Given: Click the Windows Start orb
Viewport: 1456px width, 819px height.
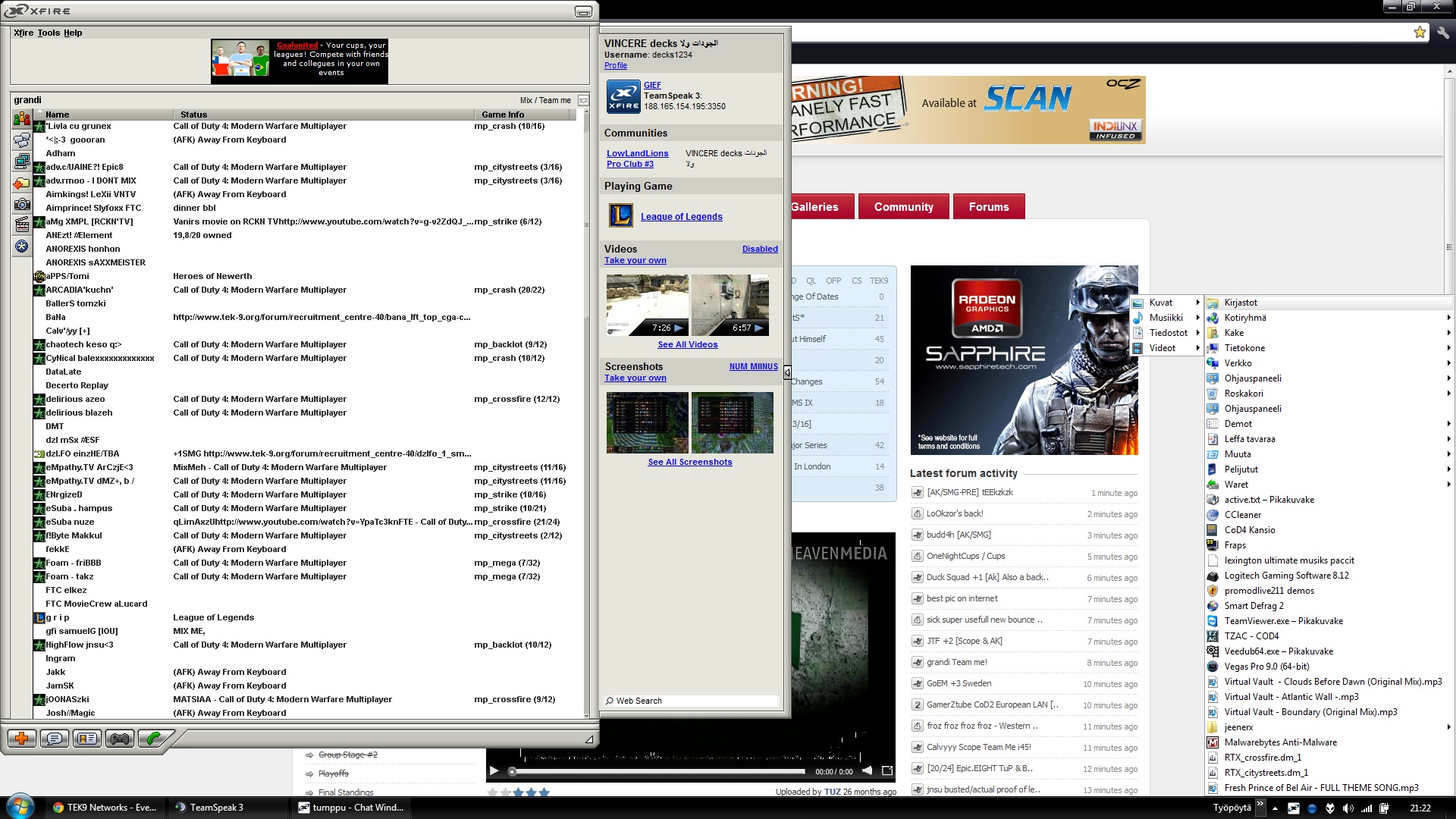Looking at the screenshot, I should click(20, 806).
